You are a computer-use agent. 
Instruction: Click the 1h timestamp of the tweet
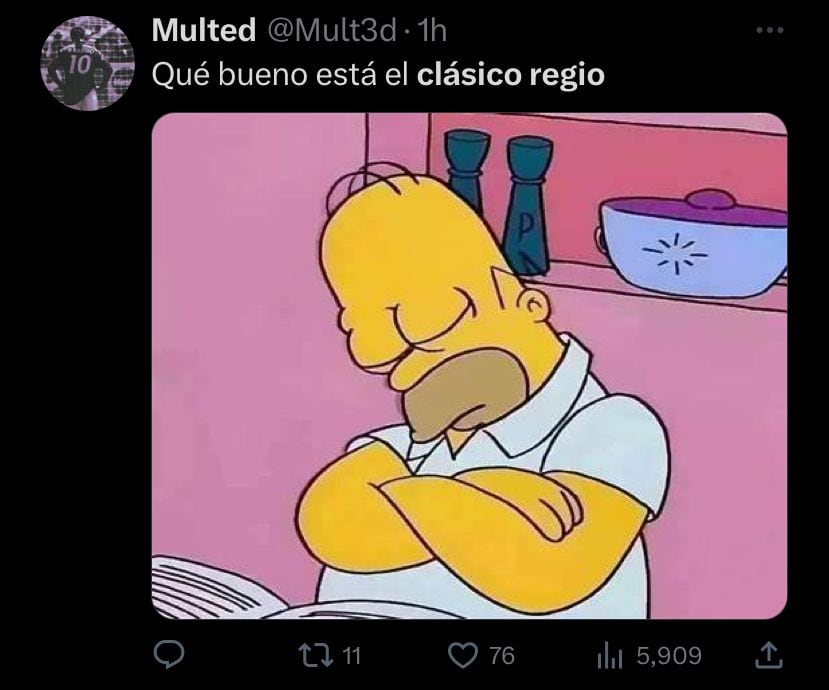click(x=431, y=31)
